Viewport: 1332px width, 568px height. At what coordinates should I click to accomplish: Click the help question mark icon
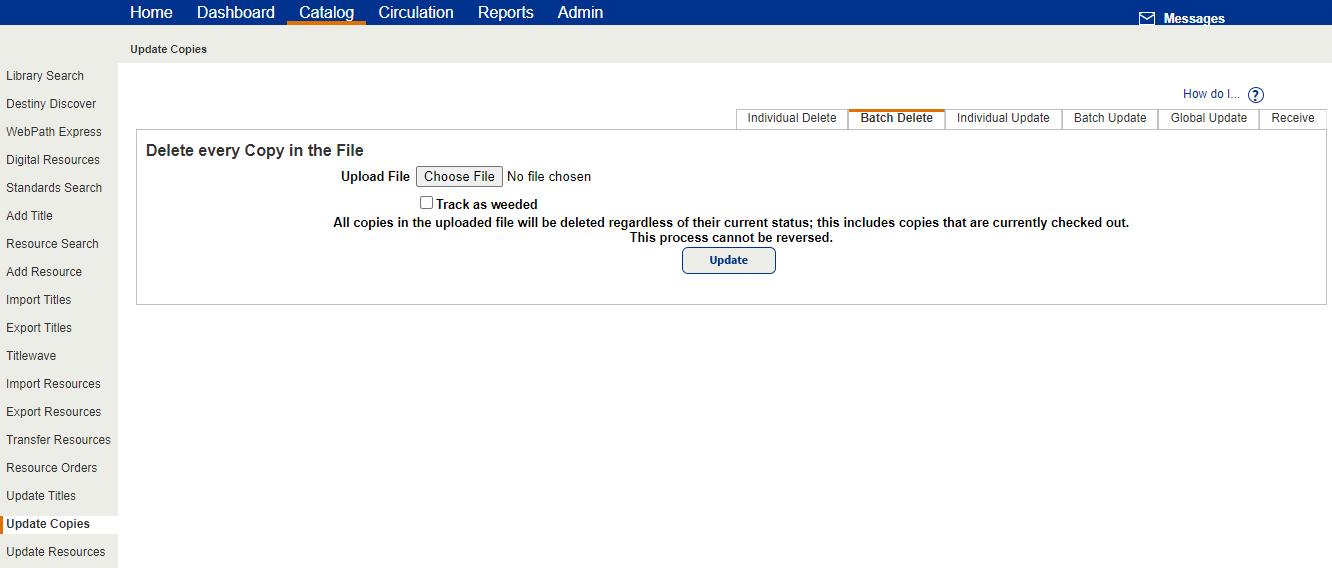pos(1256,95)
